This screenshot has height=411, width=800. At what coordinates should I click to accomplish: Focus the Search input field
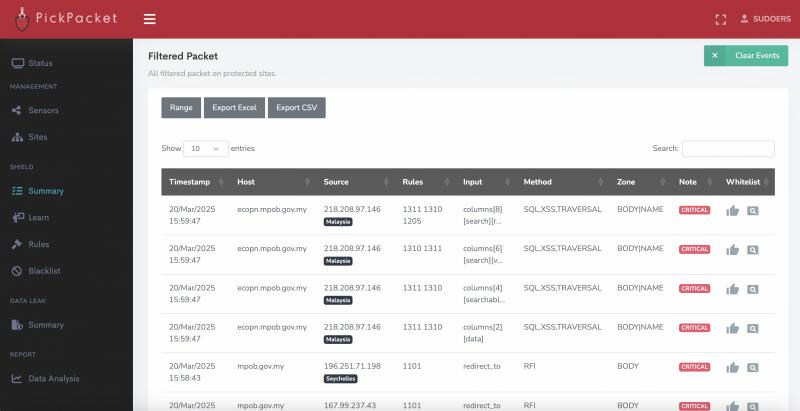[x=728, y=148]
